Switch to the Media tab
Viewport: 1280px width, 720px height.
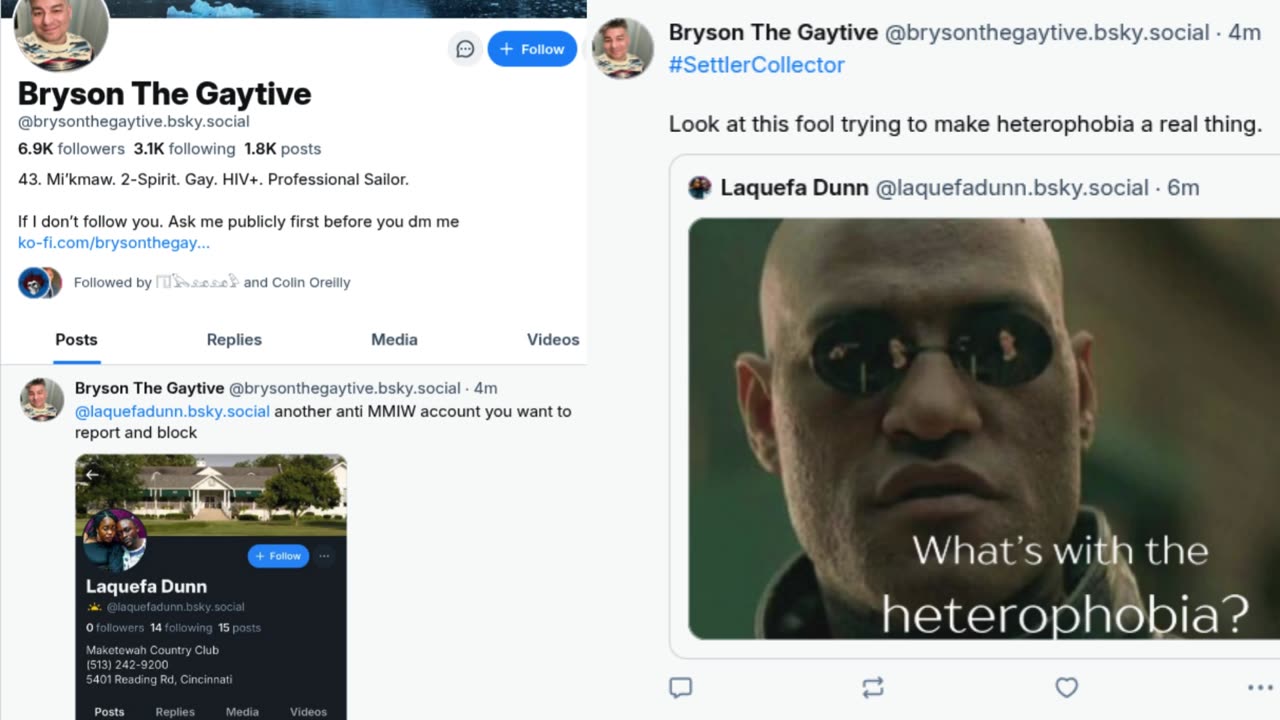[394, 340]
